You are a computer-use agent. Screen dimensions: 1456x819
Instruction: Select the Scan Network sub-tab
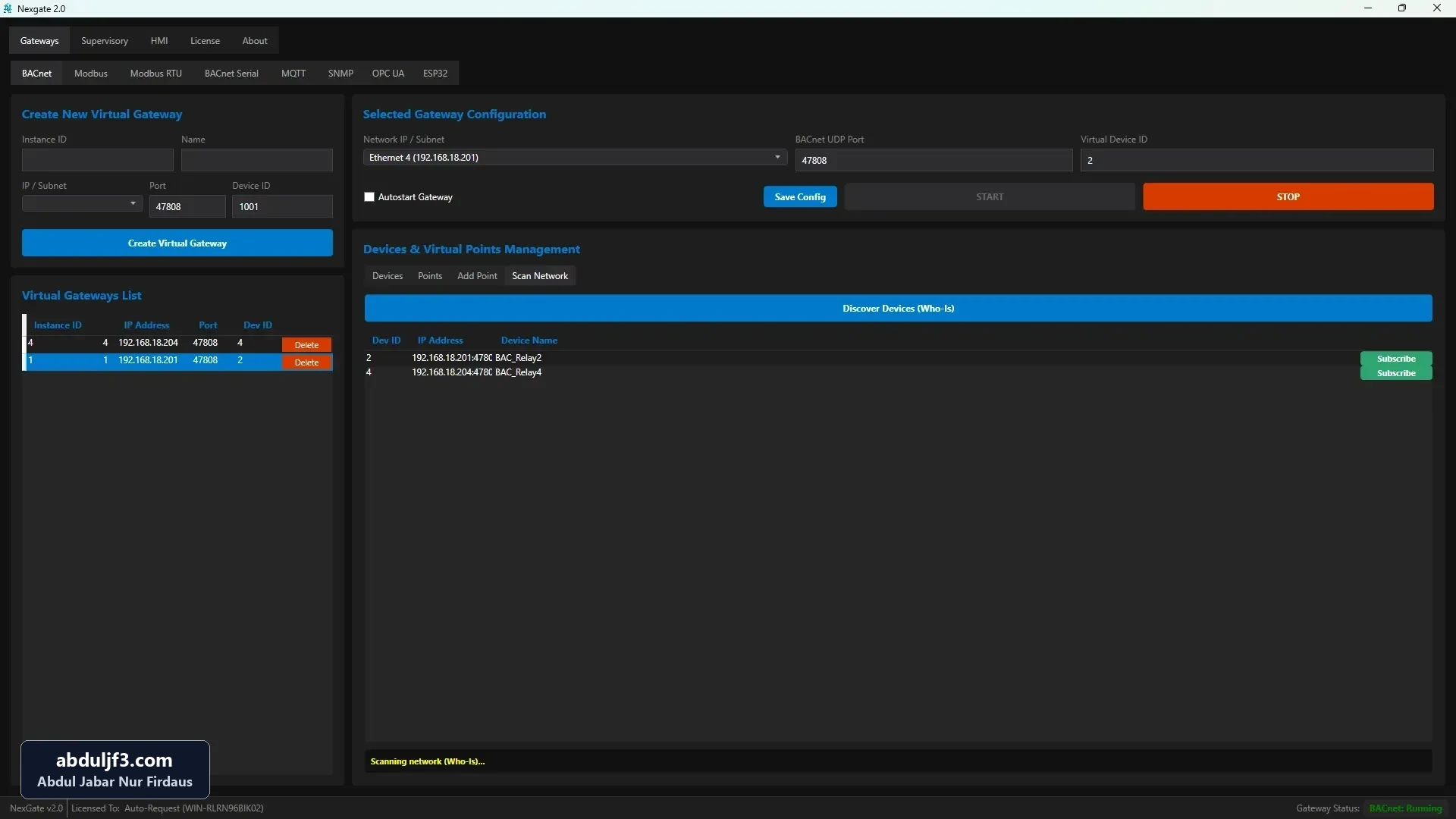point(540,276)
